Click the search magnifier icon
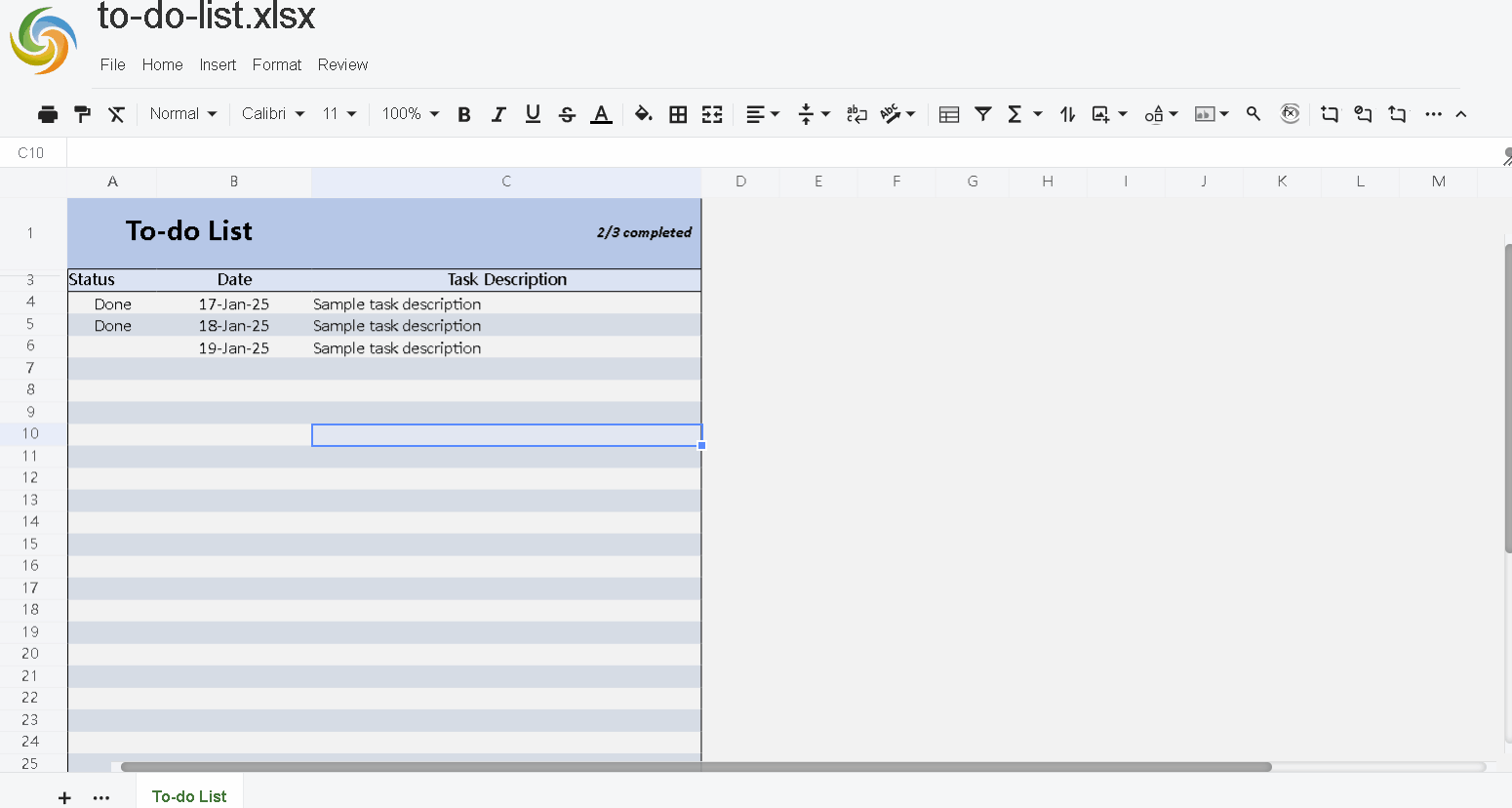1512x808 pixels. click(1253, 114)
